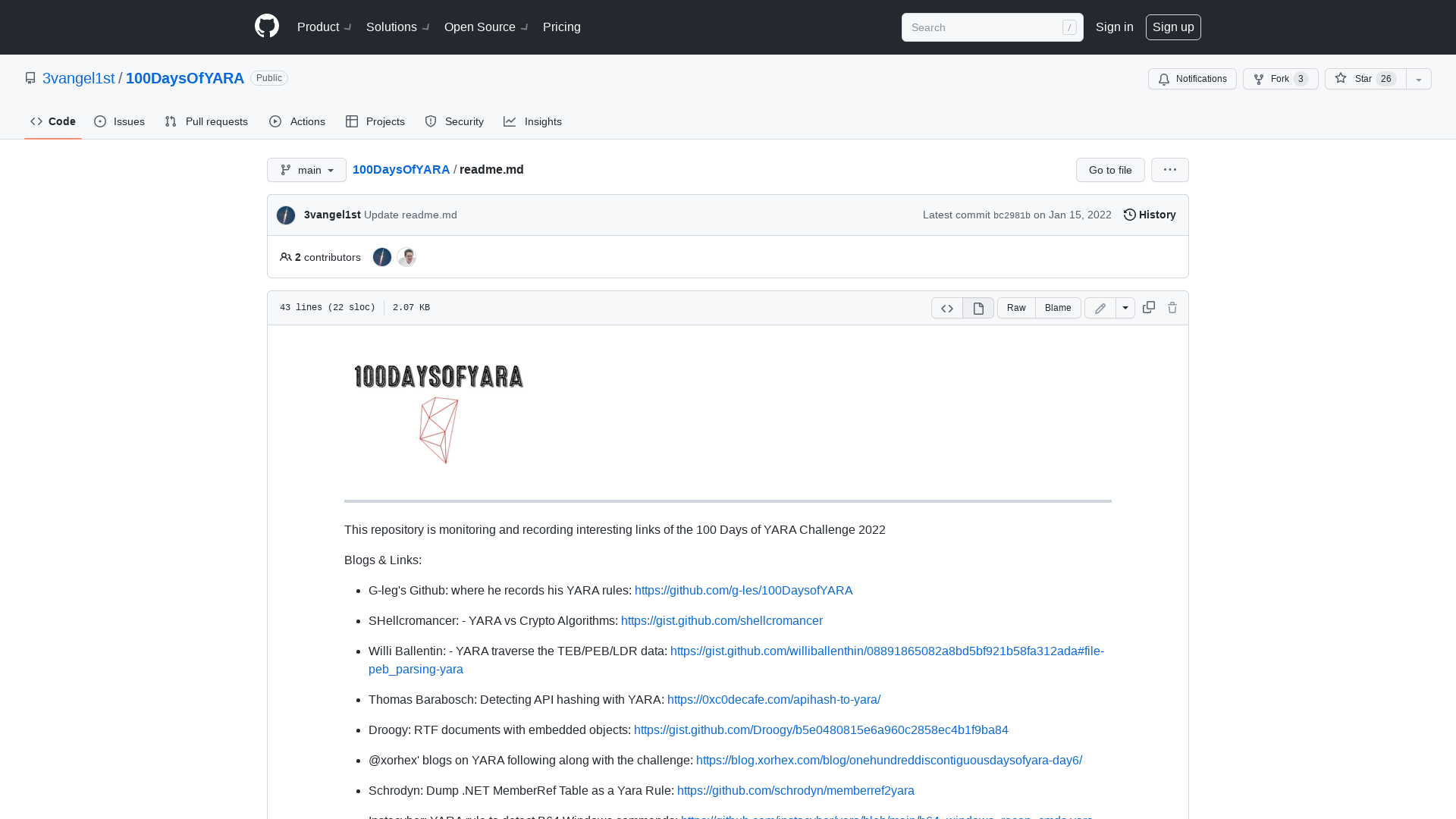Open the Pull requests tab
The width and height of the screenshot is (1456, 819).
point(206,121)
